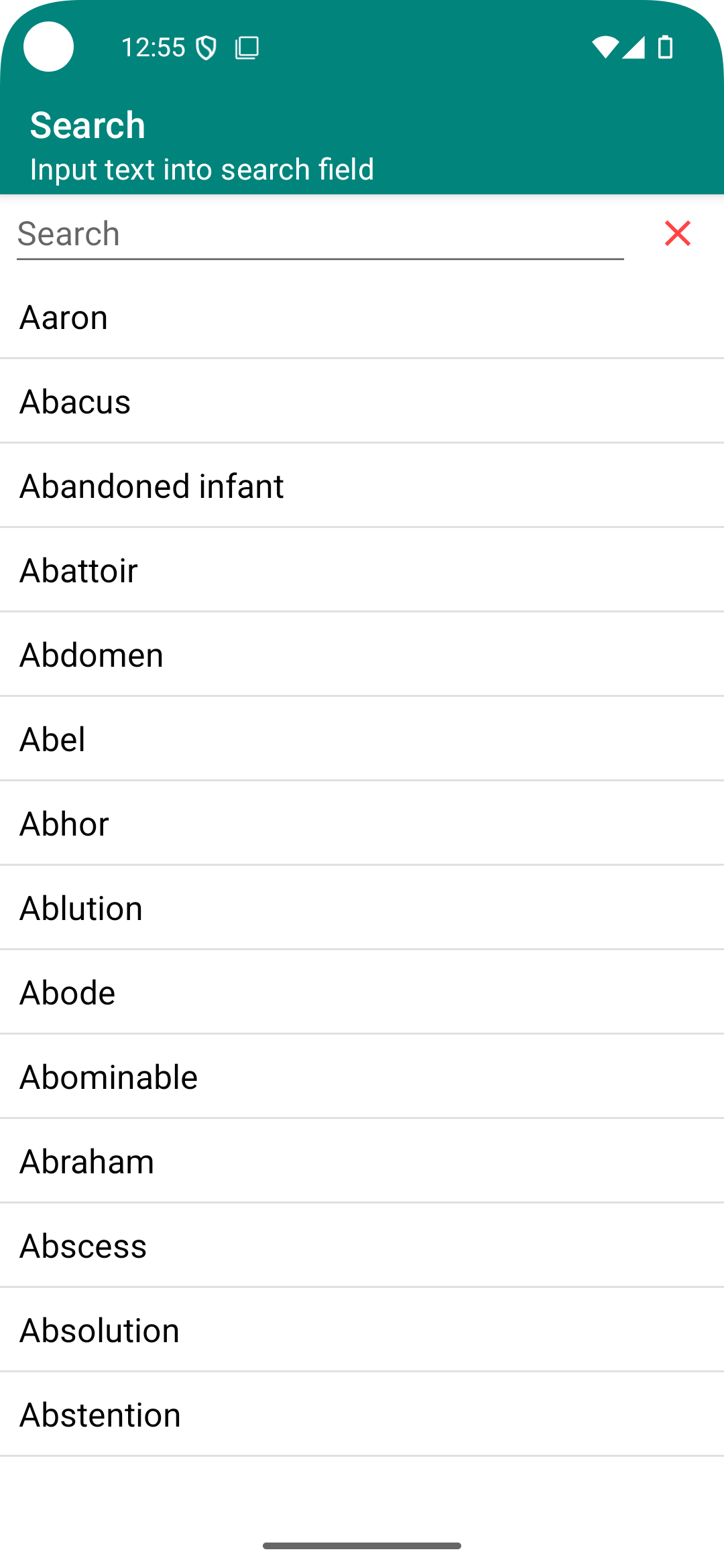The width and height of the screenshot is (724, 1568).
Task: Clear search with the red X icon
Action: pos(678,233)
